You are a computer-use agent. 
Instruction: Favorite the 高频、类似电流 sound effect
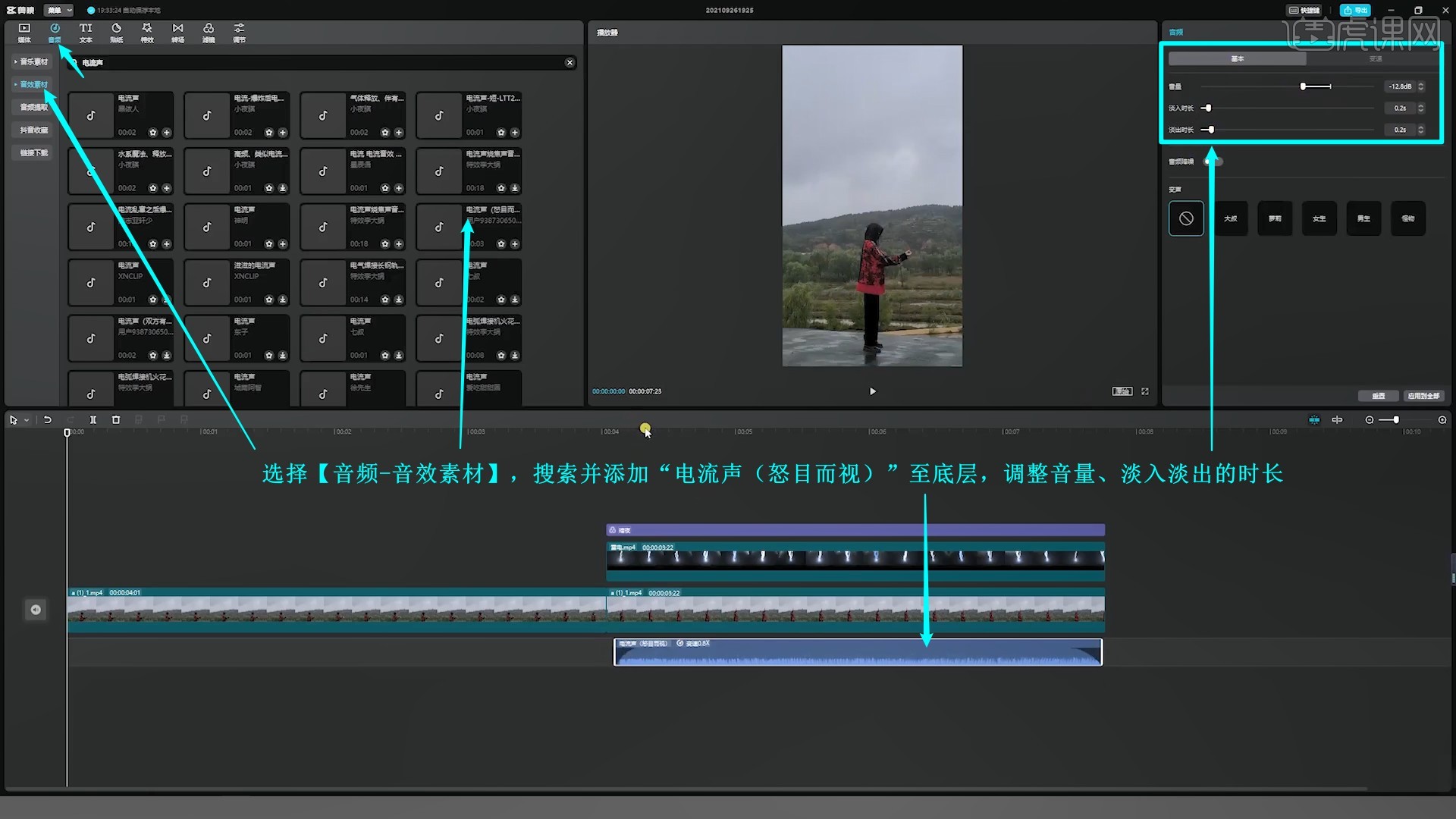pyautogui.click(x=269, y=188)
